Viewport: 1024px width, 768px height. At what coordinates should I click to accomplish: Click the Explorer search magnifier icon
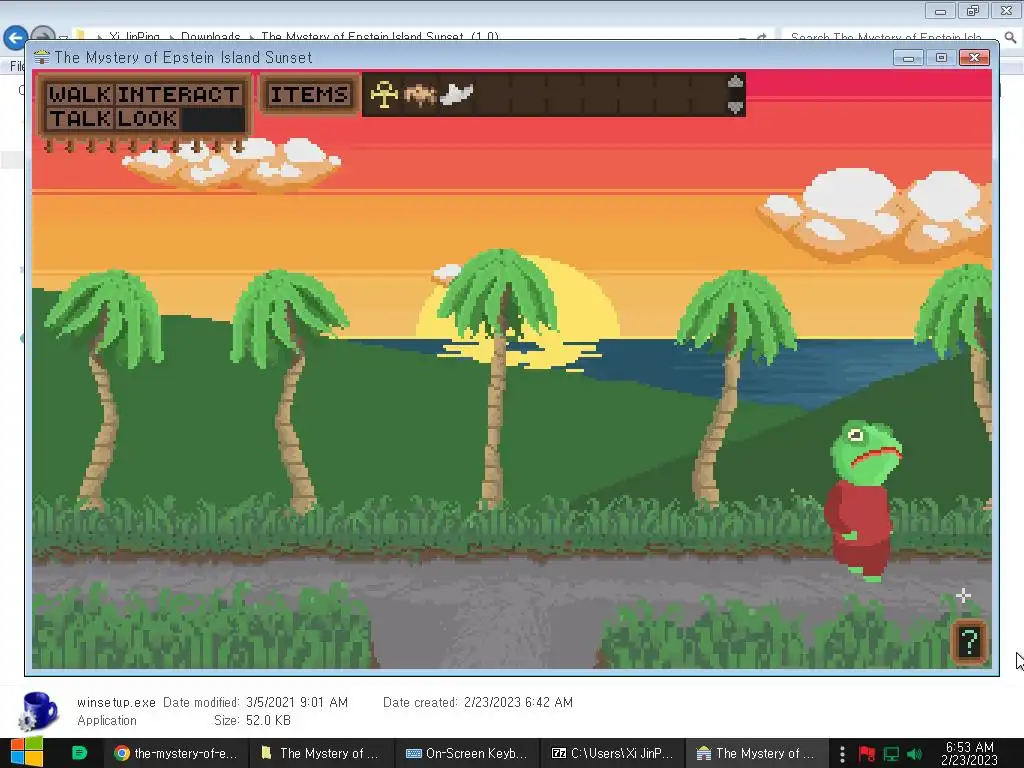pyautogui.click(x=1010, y=37)
